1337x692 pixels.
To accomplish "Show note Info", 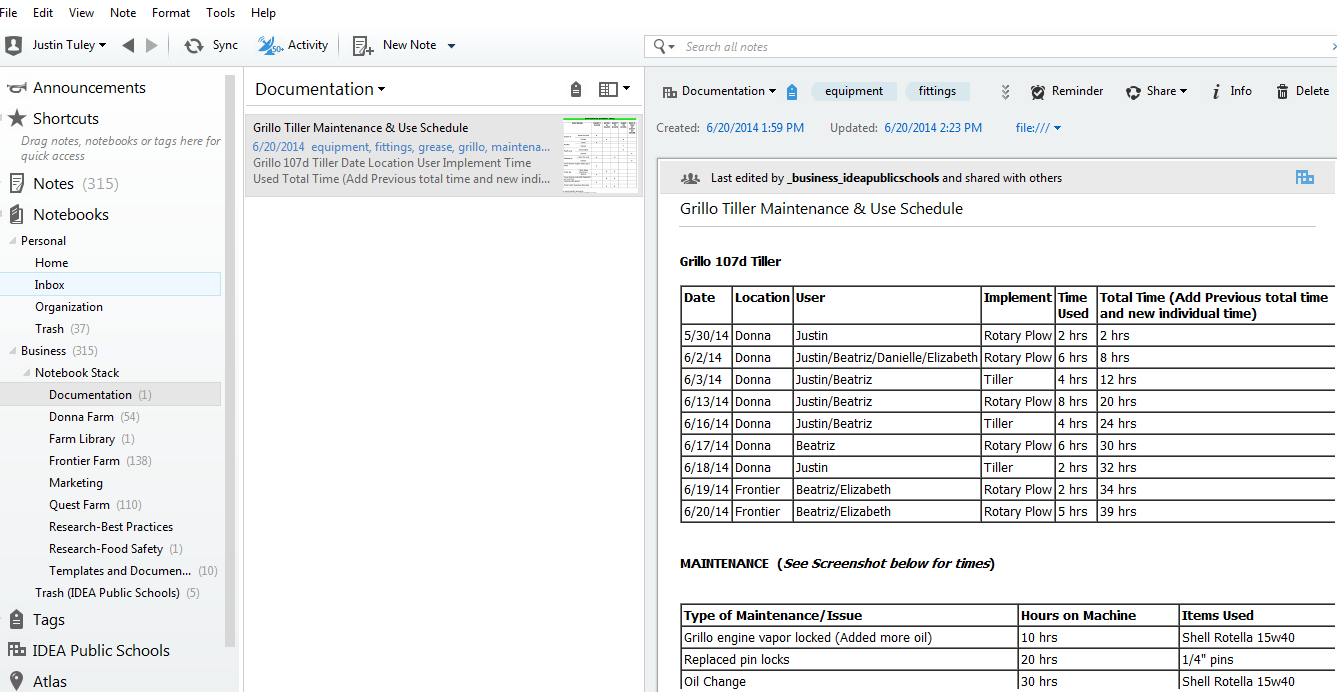I will tap(1231, 91).
